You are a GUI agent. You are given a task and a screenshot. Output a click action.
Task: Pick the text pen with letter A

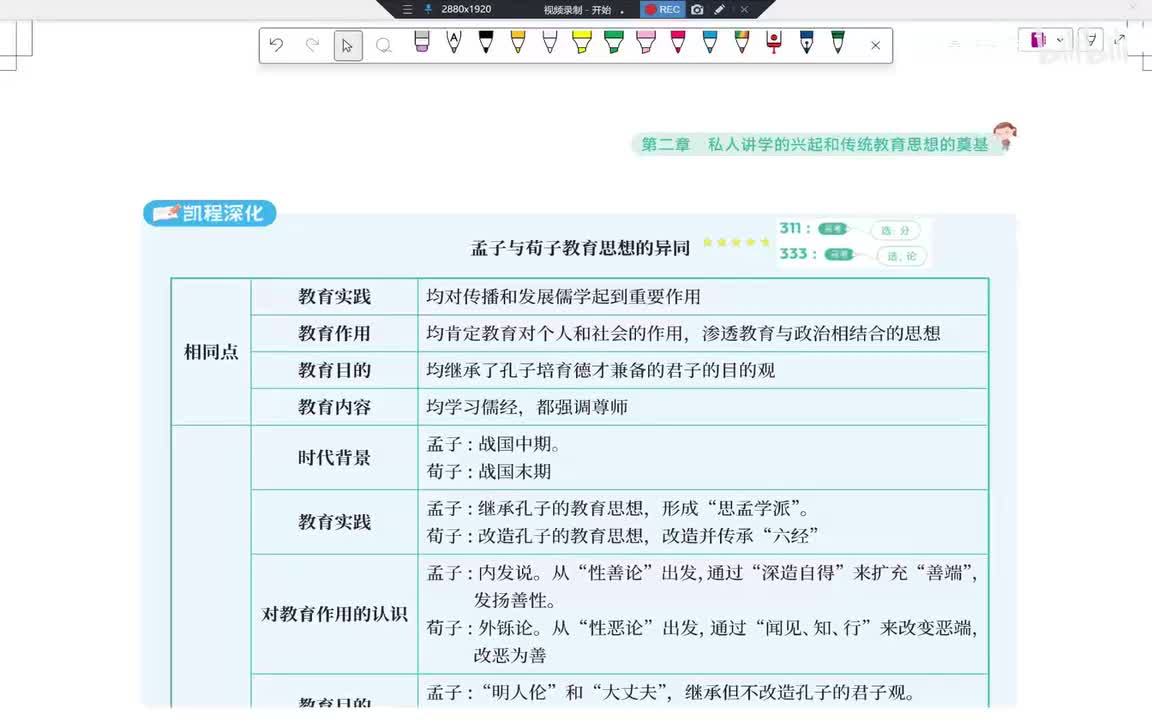pos(454,41)
